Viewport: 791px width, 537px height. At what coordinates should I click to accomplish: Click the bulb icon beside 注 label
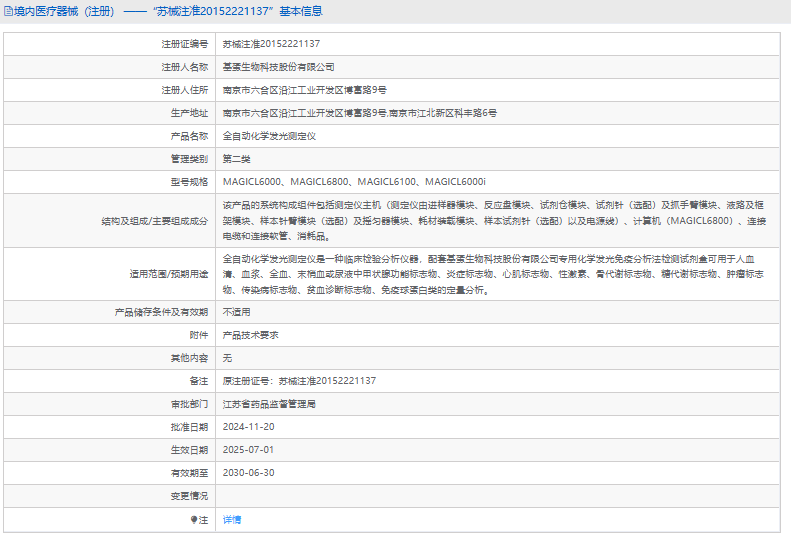click(x=193, y=520)
